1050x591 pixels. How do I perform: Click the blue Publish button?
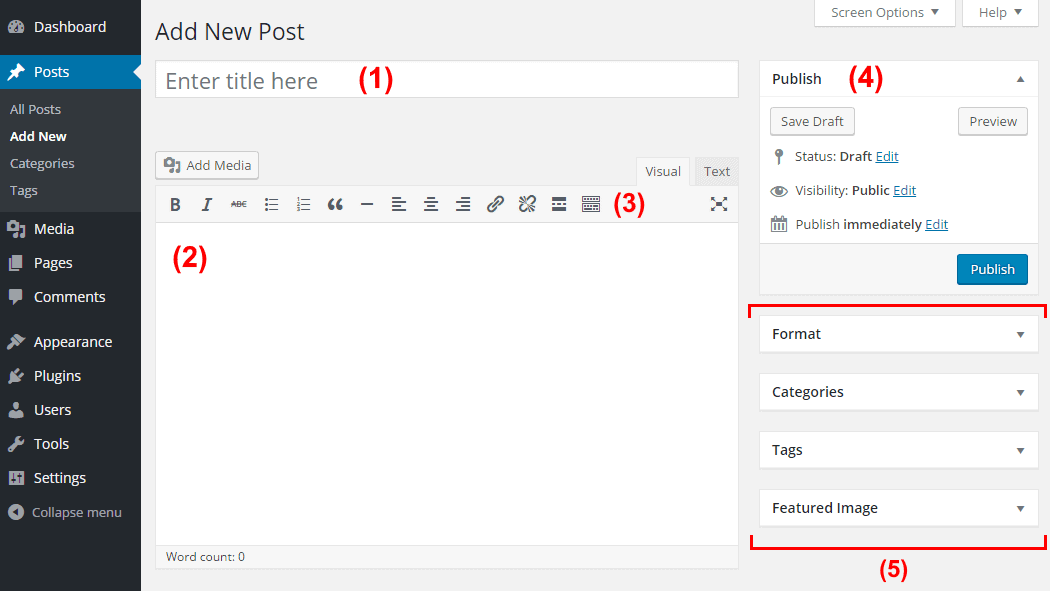click(x=992, y=269)
